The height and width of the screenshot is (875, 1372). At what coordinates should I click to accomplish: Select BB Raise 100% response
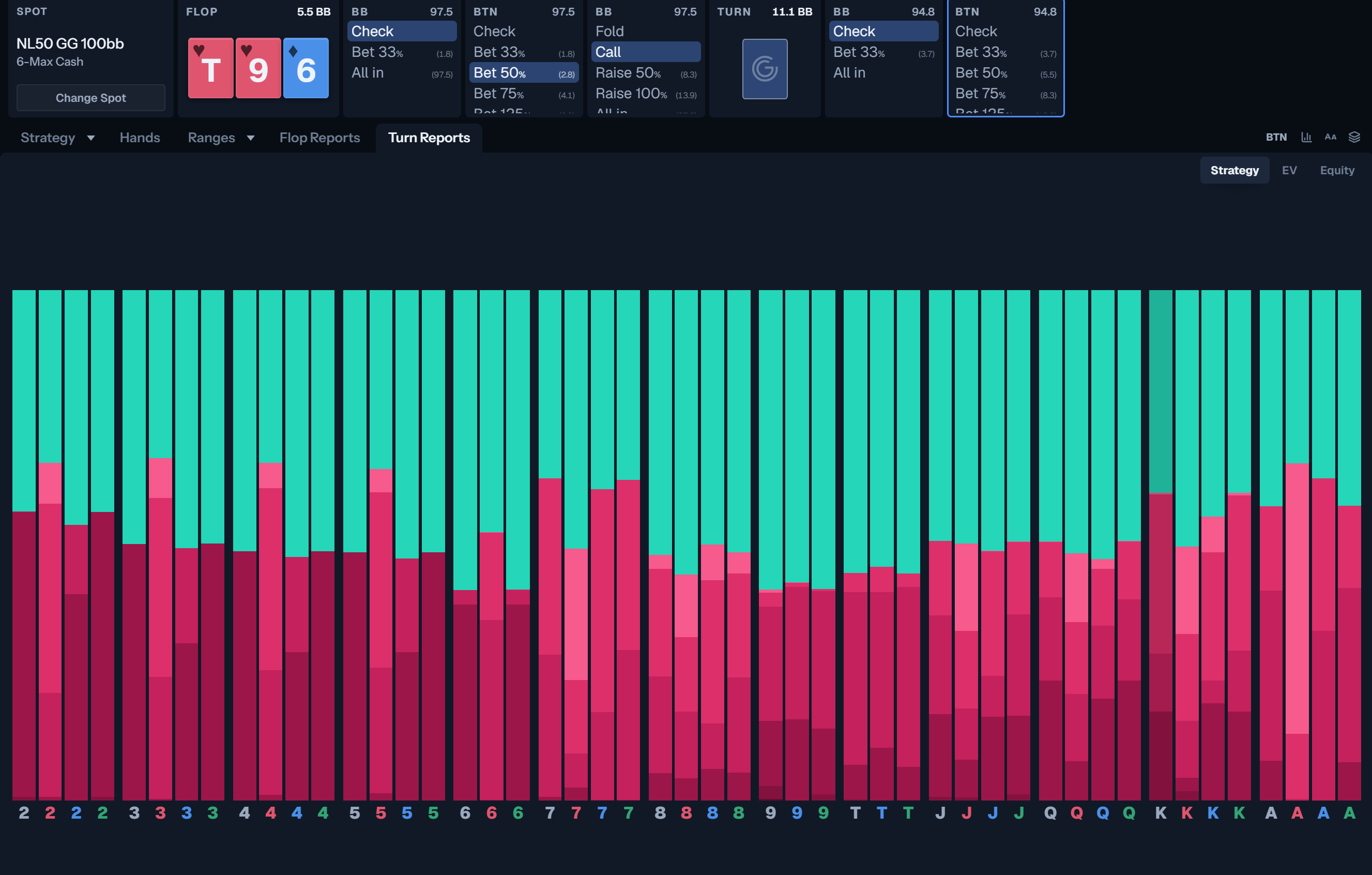pyautogui.click(x=646, y=93)
